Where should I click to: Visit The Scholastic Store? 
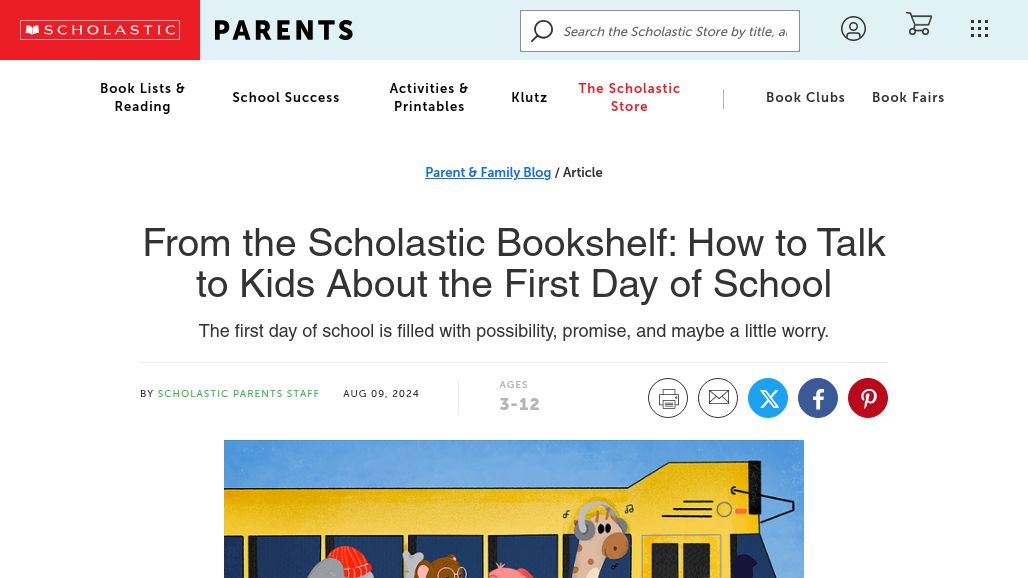(x=629, y=97)
